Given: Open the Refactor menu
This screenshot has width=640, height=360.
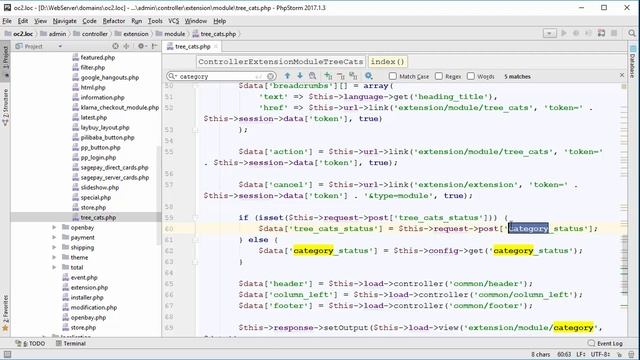Looking at the screenshot, I should coord(113,21).
